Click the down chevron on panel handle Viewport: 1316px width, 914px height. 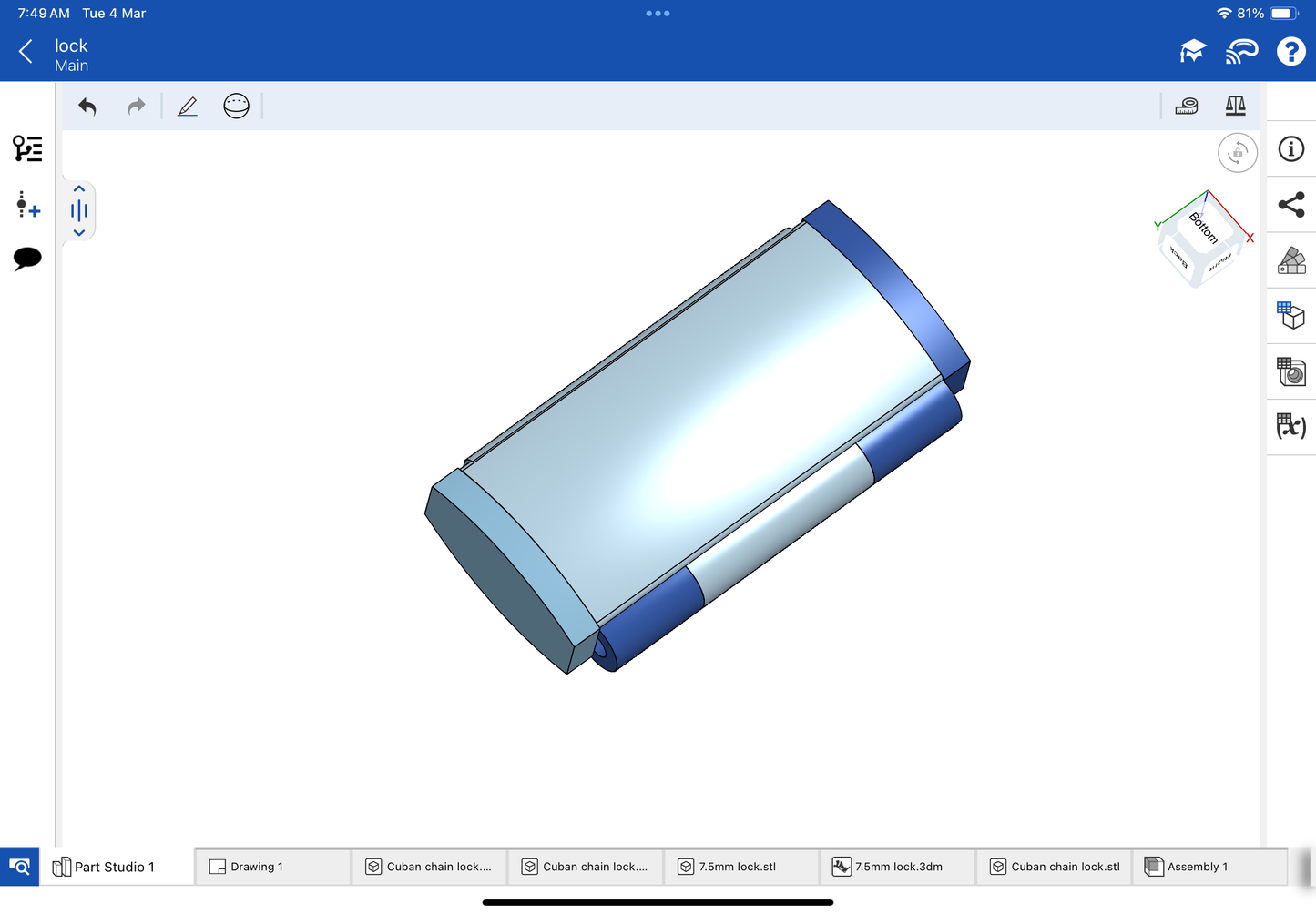[x=79, y=233]
